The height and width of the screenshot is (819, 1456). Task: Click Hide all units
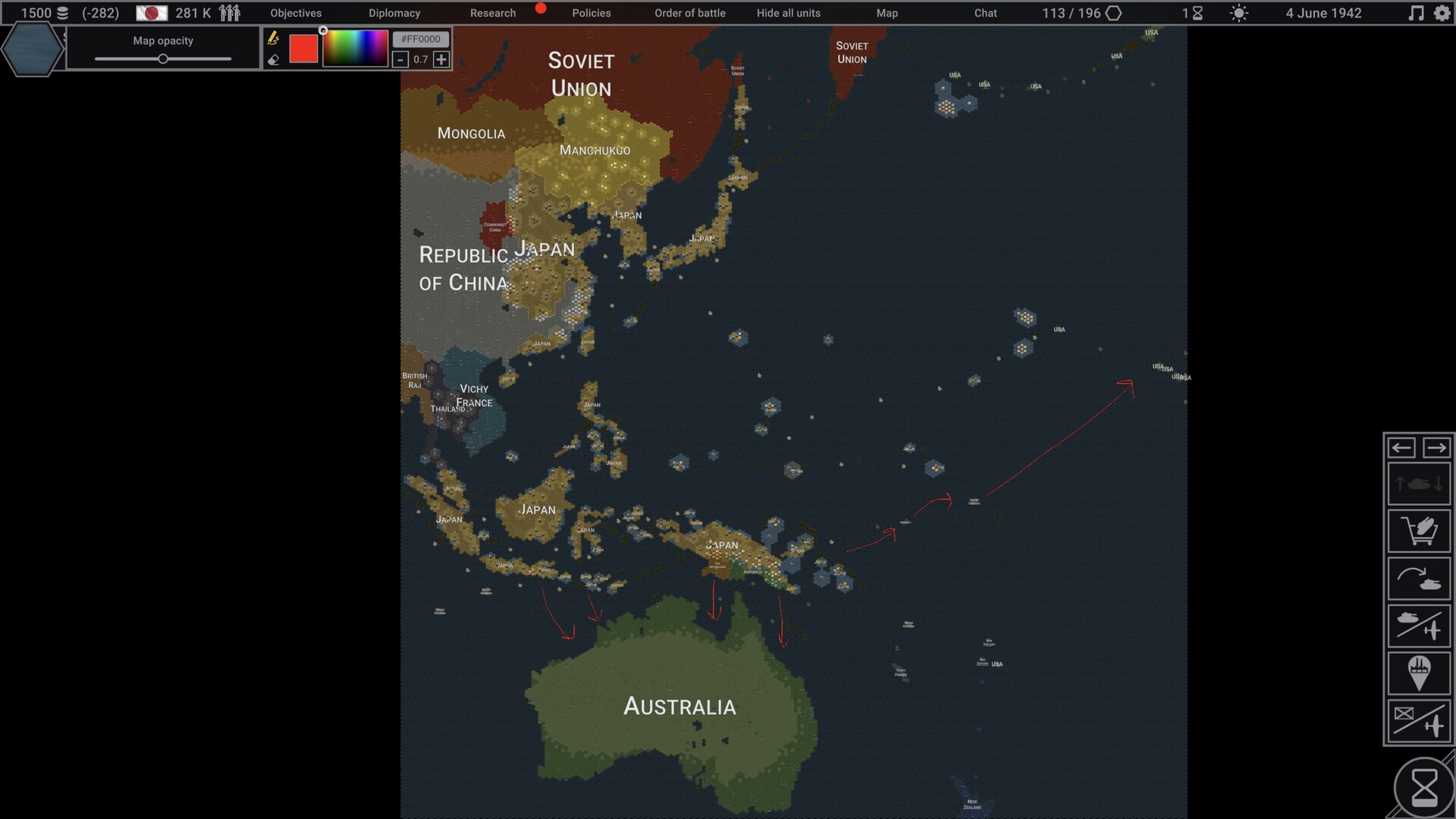(x=788, y=13)
